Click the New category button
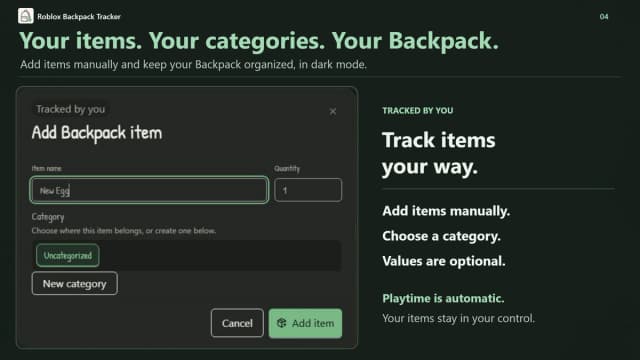The width and height of the screenshot is (640, 360). 75,283
